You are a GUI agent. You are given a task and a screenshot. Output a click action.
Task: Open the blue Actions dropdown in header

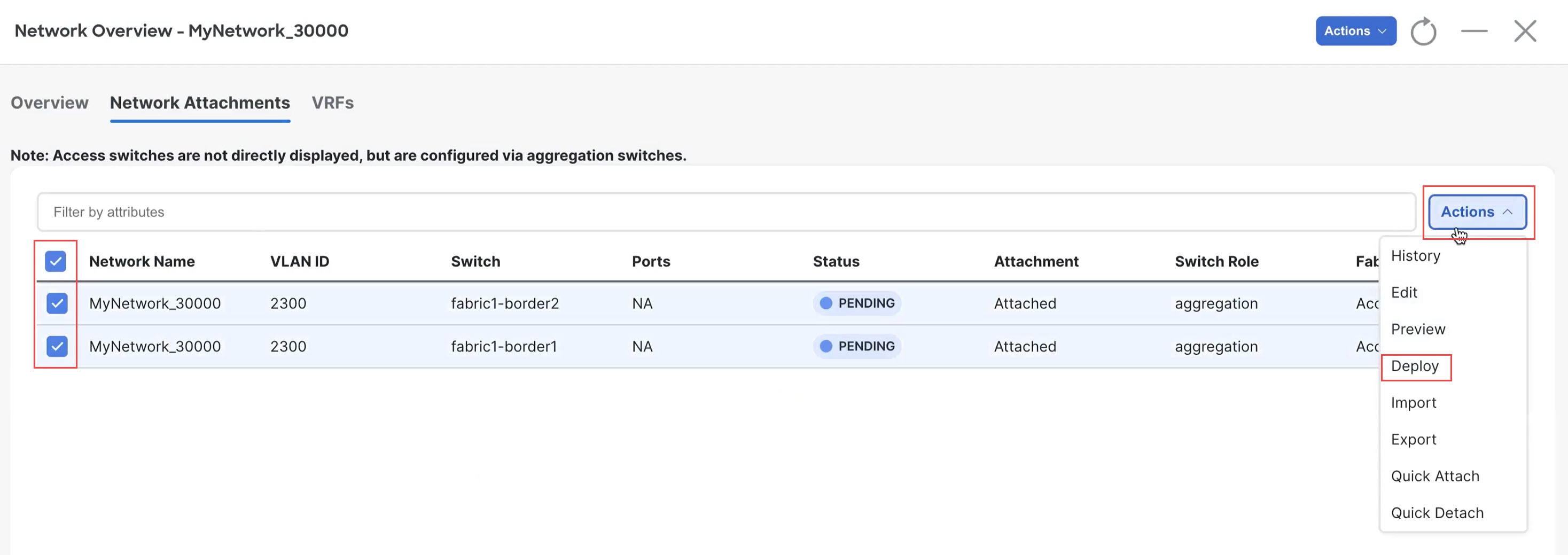(x=1355, y=31)
